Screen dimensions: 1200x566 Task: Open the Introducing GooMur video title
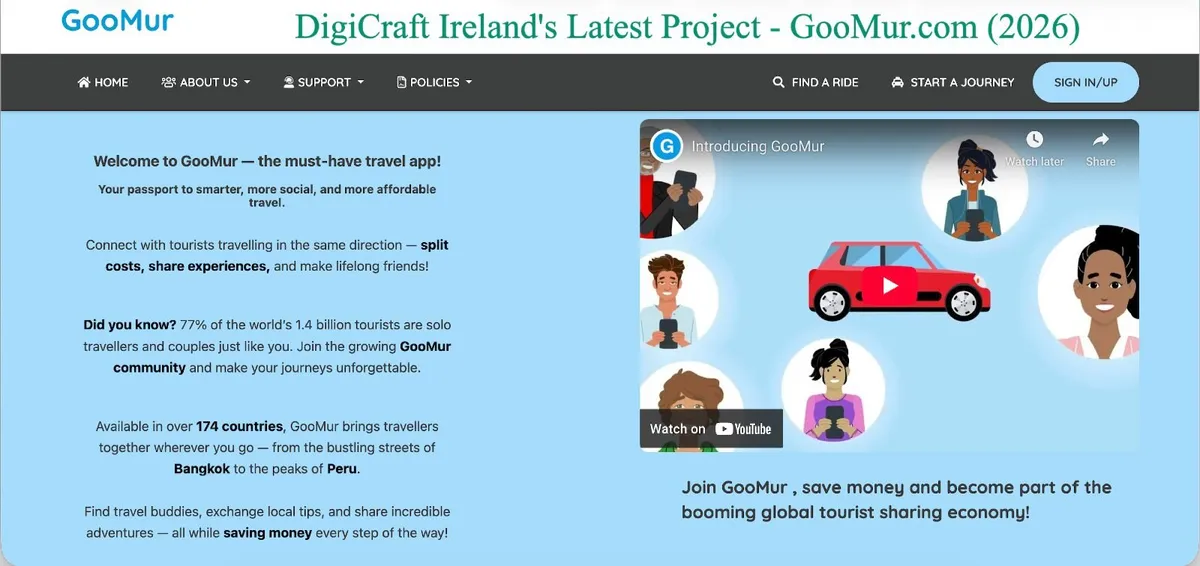coord(758,146)
